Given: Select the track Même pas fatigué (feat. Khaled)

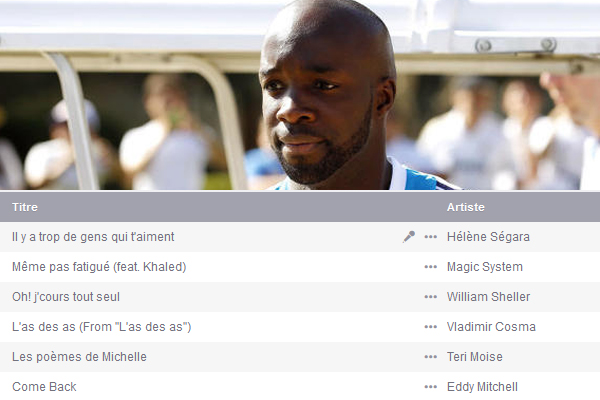Looking at the screenshot, I should 99,267.
